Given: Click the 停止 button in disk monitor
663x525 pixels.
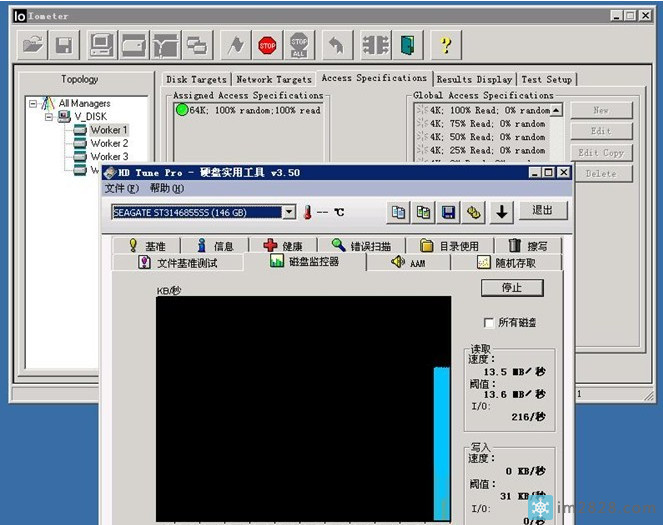Looking at the screenshot, I should point(512,288).
